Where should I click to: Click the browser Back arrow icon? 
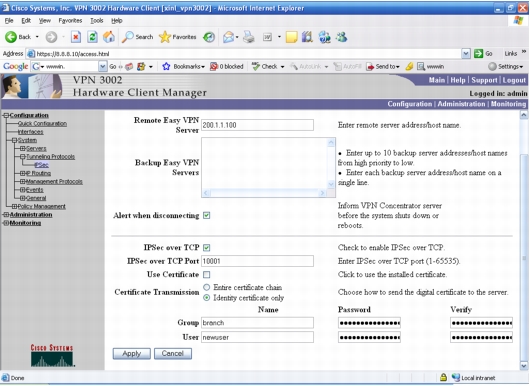click(x=11, y=37)
